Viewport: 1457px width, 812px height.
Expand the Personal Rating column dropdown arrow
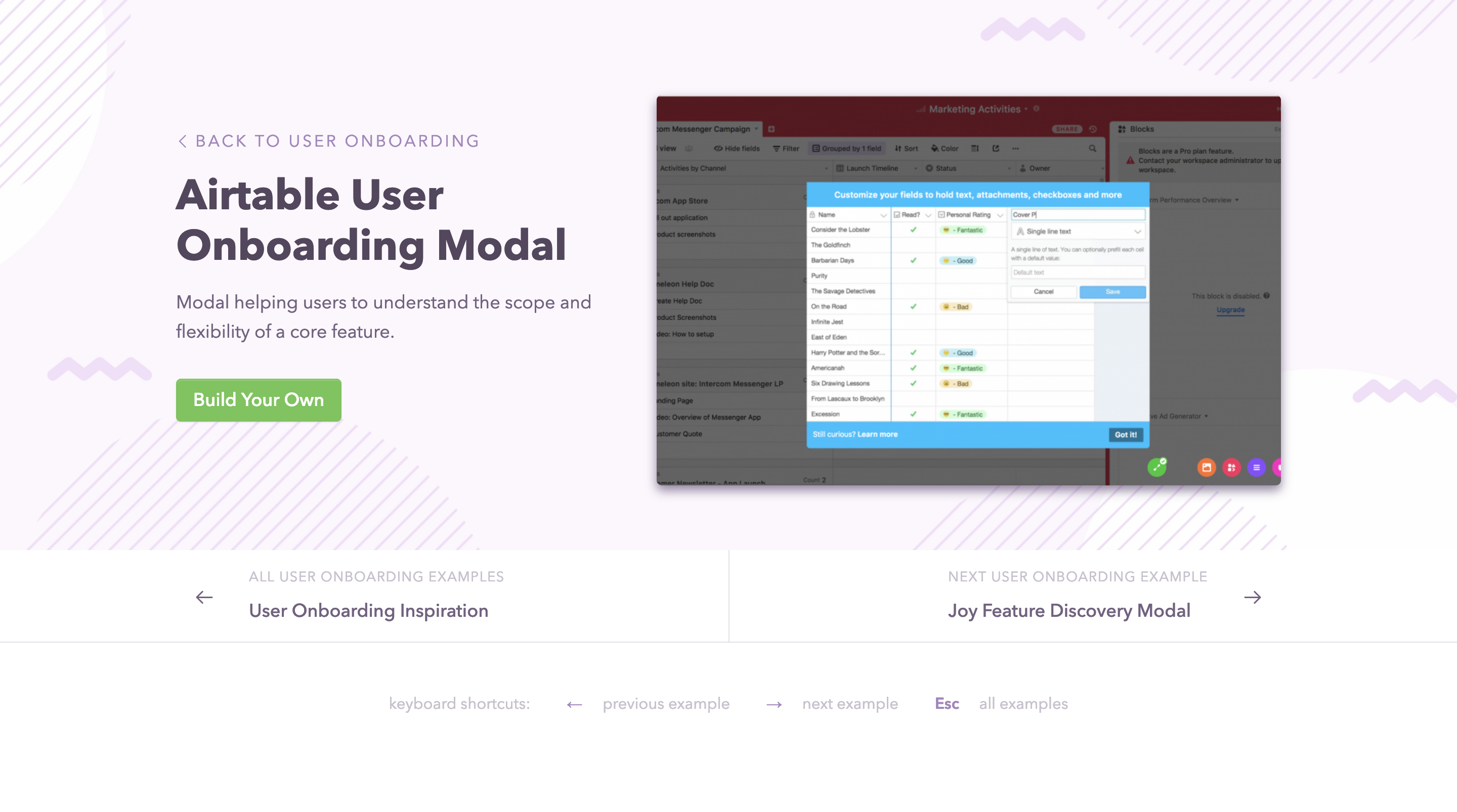click(1000, 215)
